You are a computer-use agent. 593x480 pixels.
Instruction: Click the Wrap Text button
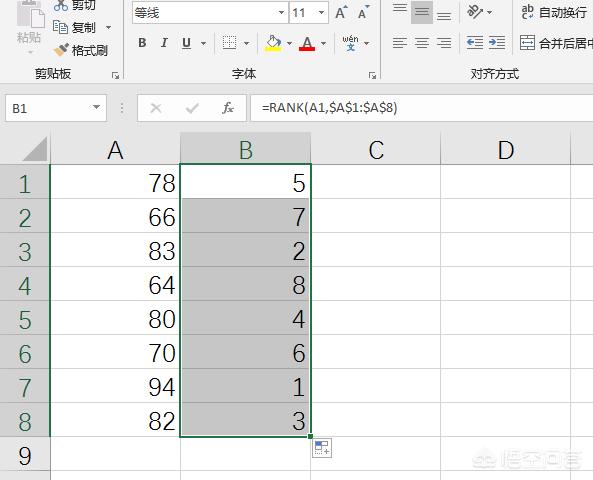coord(554,12)
